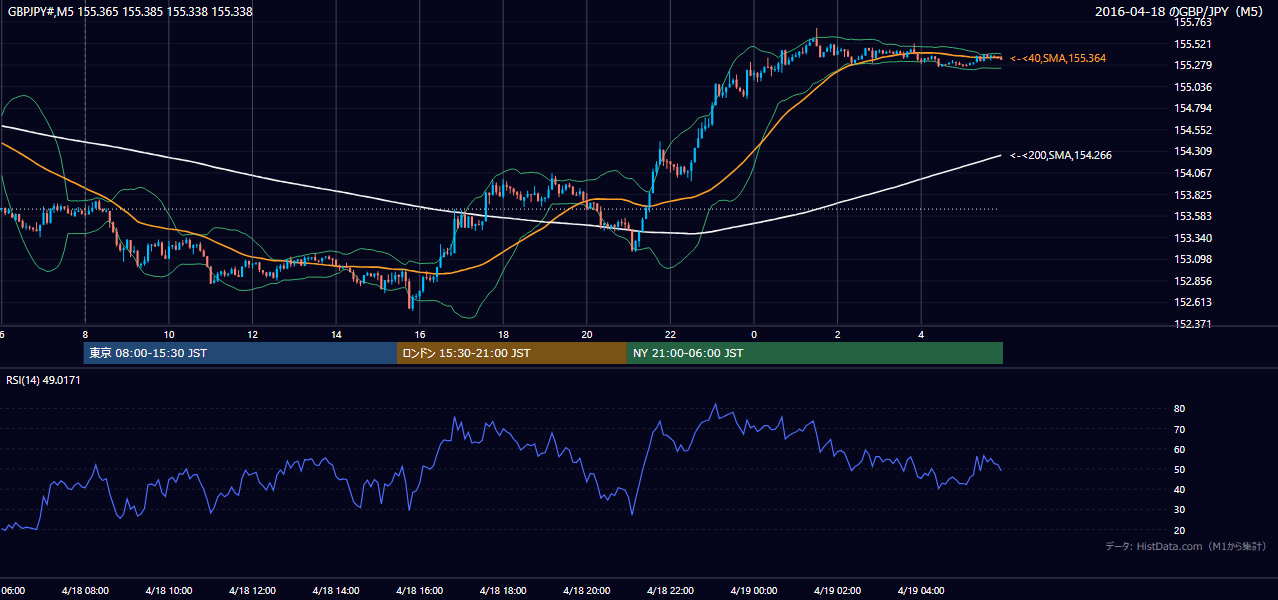Click bottom date label 4/18 08:00

[x=84, y=591]
